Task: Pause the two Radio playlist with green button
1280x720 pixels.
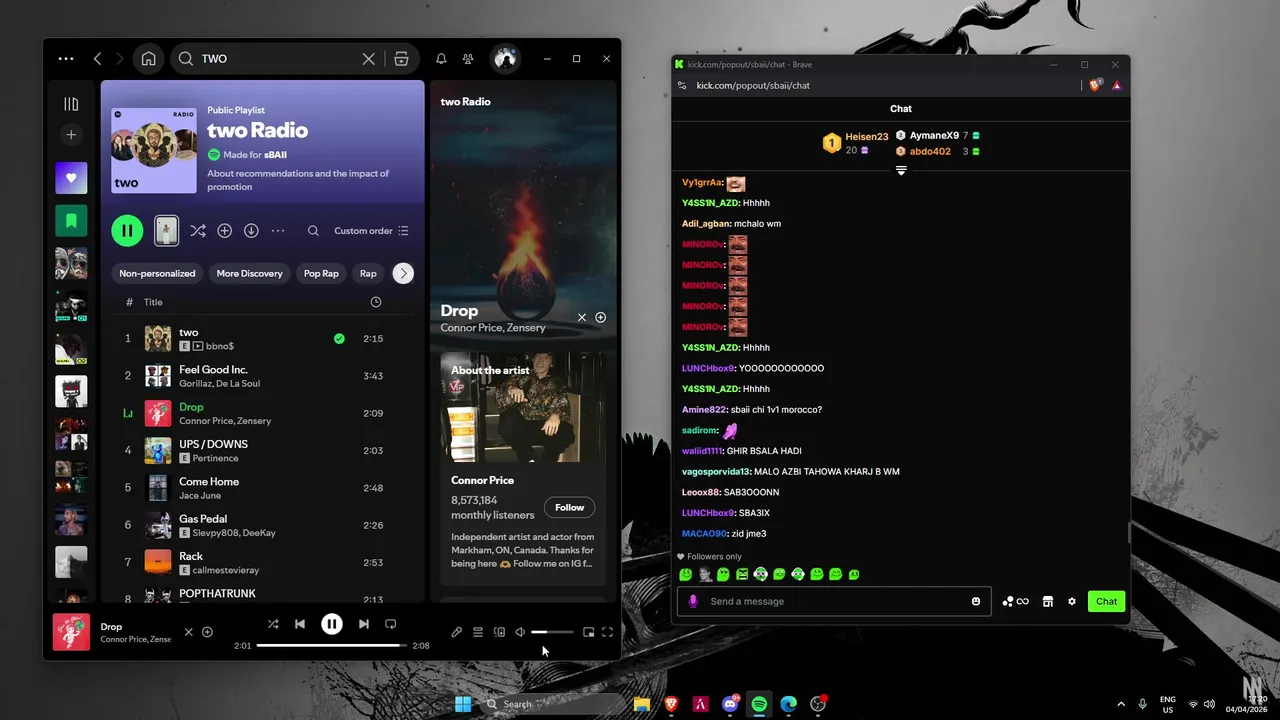Action: click(x=127, y=231)
